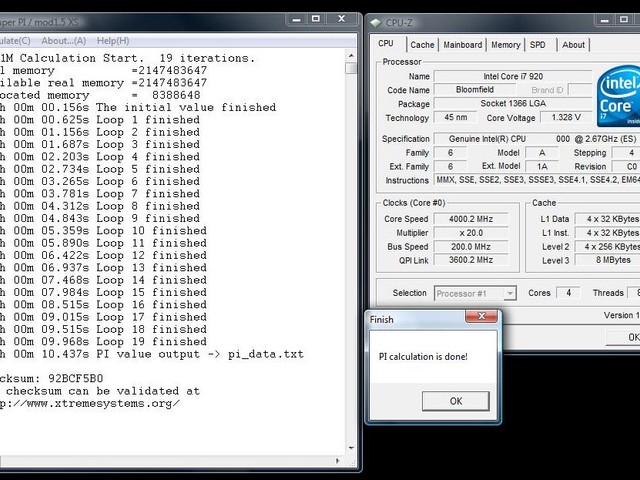Viewport: 640px width, 480px height.
Task: Switch to the About tab in CPU-Z
Action: 573,45
